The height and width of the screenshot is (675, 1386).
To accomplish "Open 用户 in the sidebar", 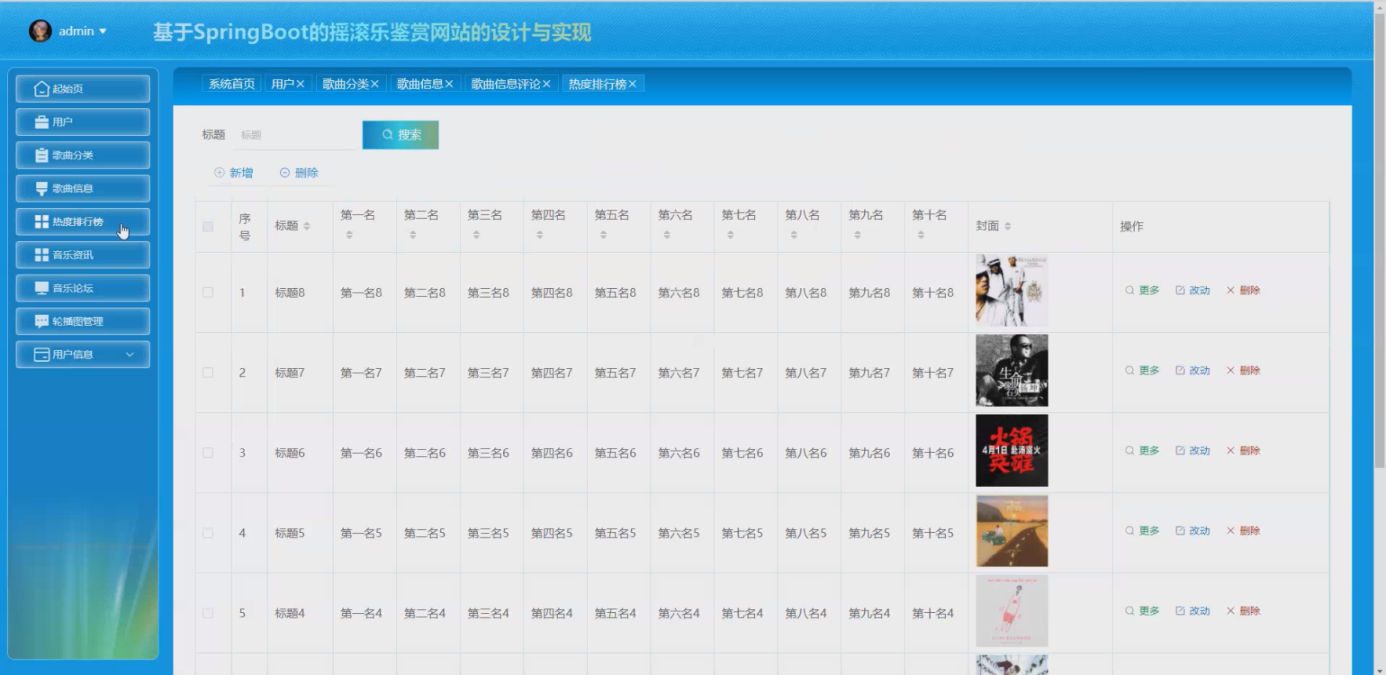I will 83,122.
